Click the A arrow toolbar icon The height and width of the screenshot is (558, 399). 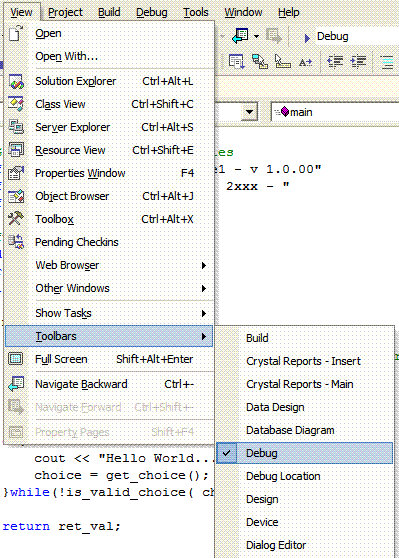pos(305,62)
